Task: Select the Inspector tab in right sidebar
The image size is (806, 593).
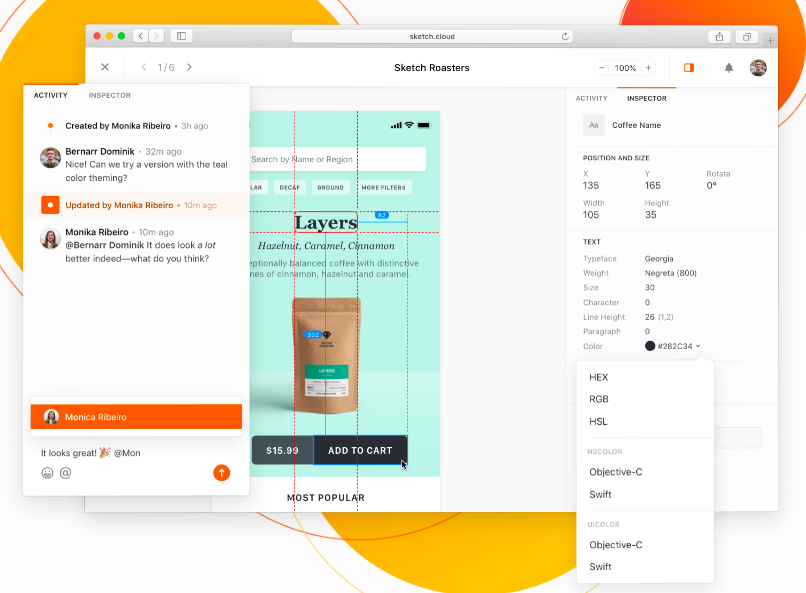Action: point(647,98)
